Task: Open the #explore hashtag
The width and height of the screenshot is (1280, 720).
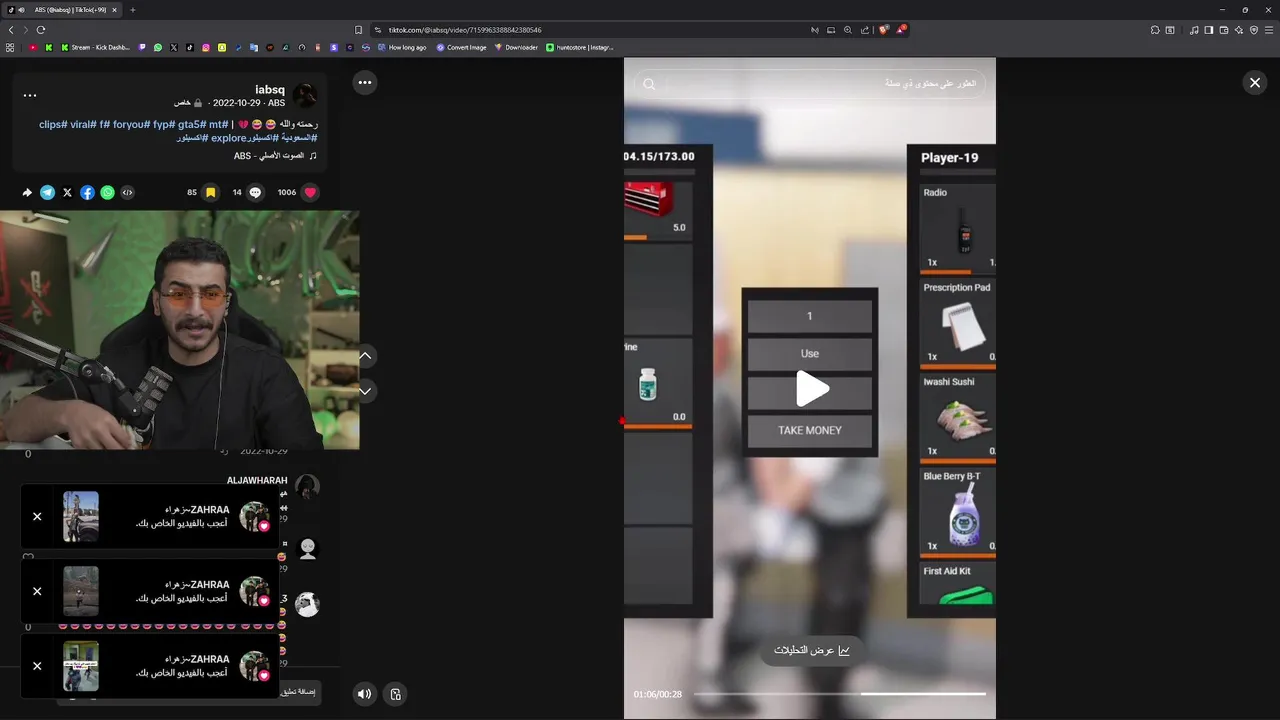Action: 229,138
